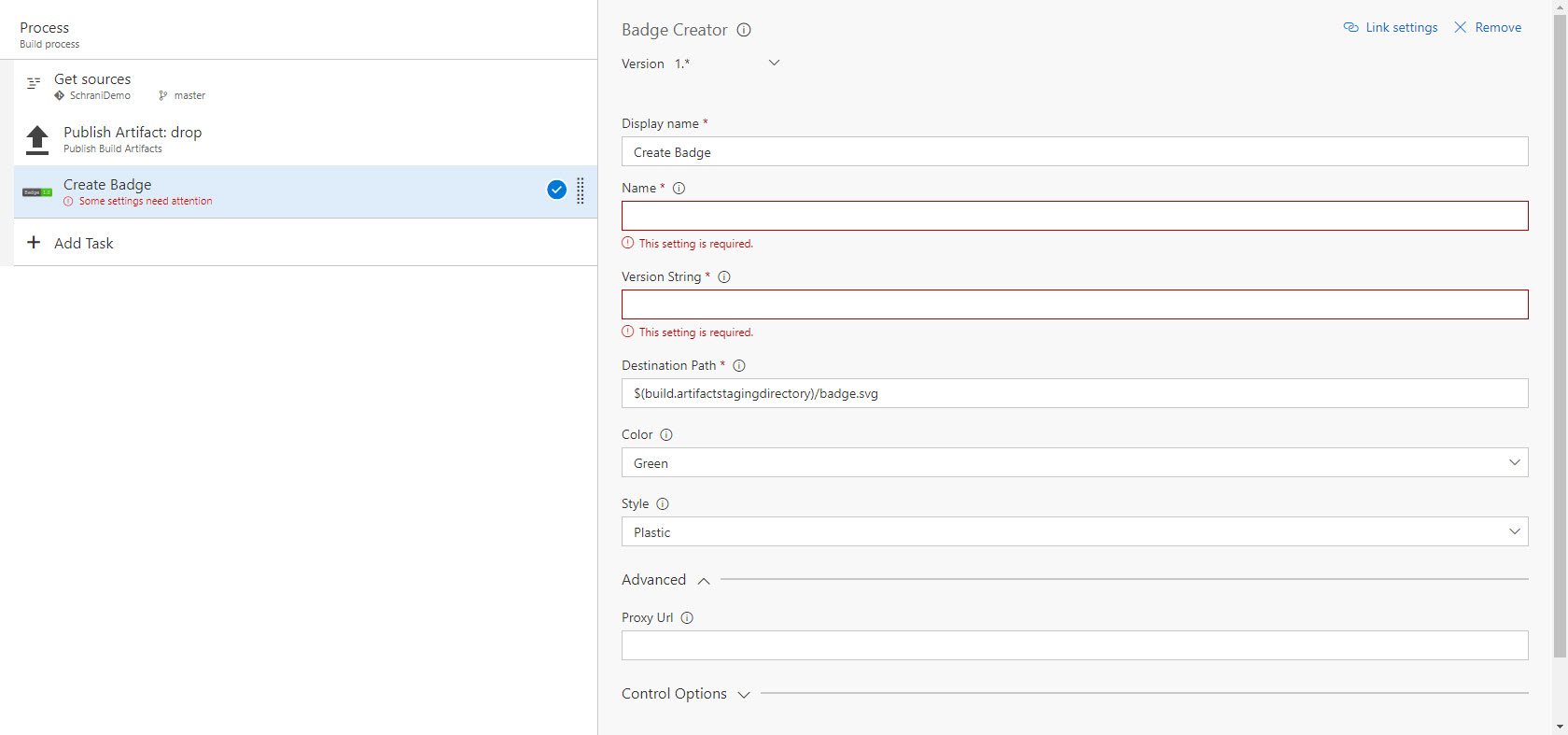Viewport: 1568px width, 735px height.
Task: Open the Style dropdown showing Plastic
Action: tap(1075, 531)
